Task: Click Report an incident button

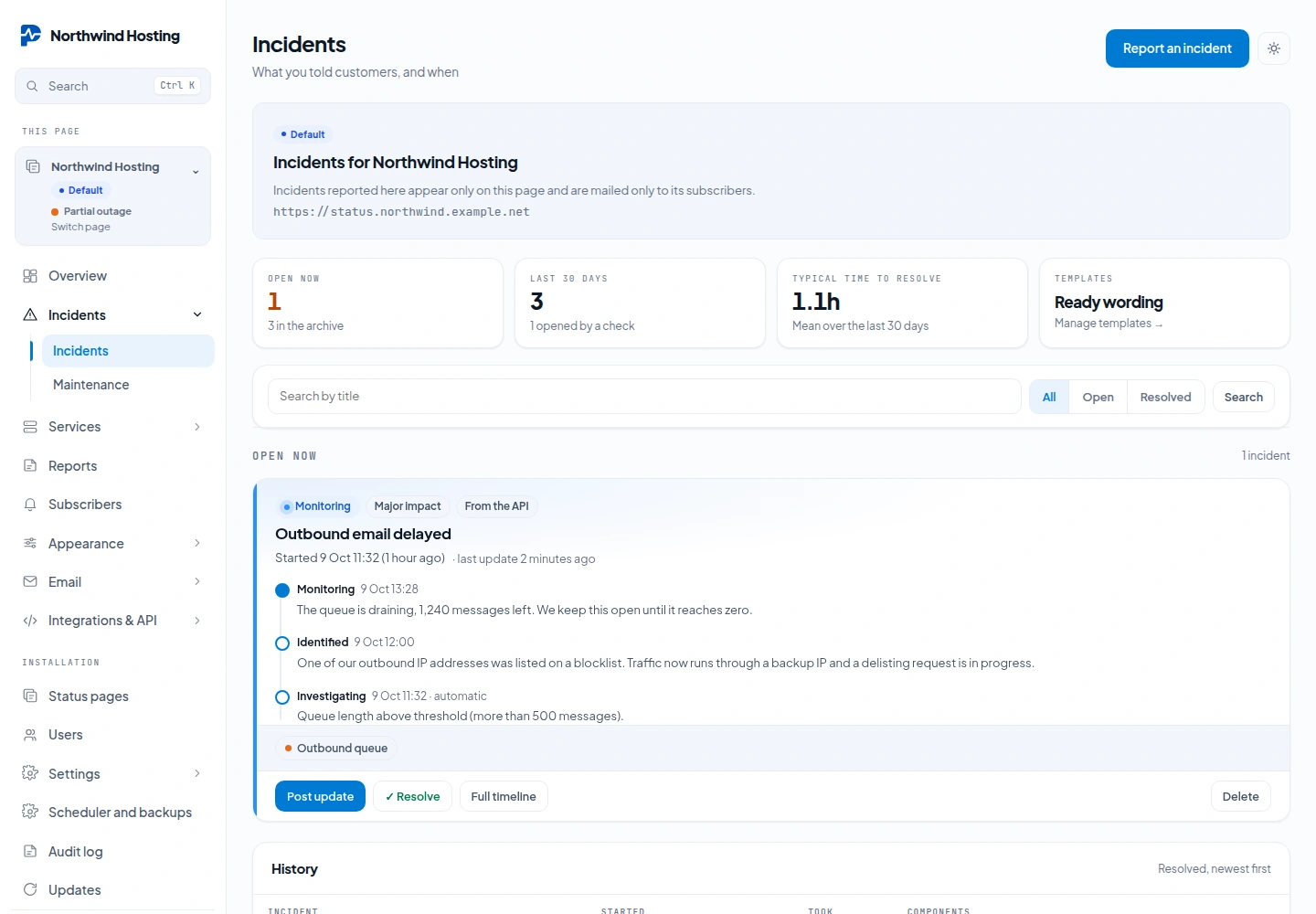Action: click(x=1177, y=48)
